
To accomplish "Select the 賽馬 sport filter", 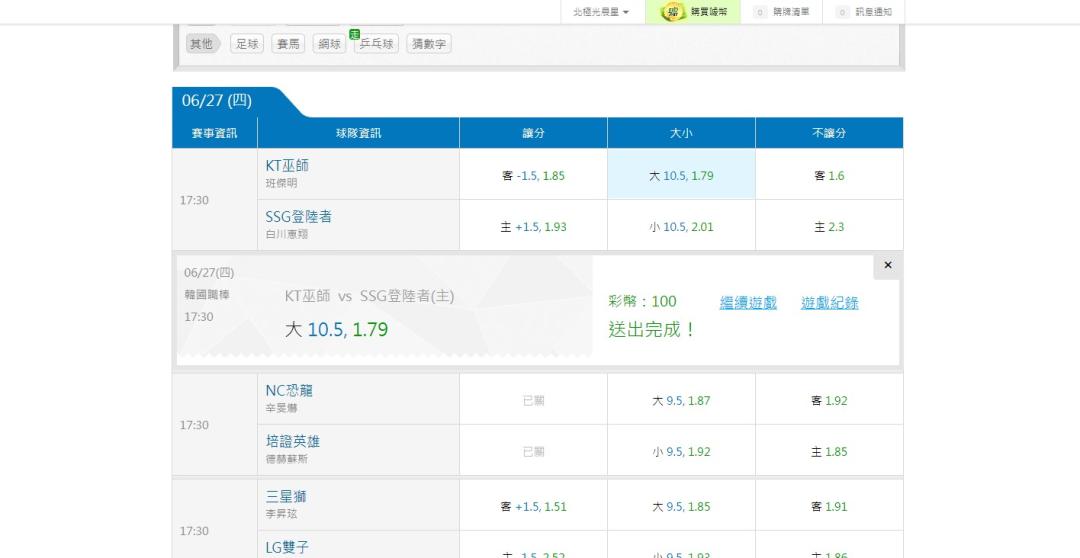I will [288, 43].
